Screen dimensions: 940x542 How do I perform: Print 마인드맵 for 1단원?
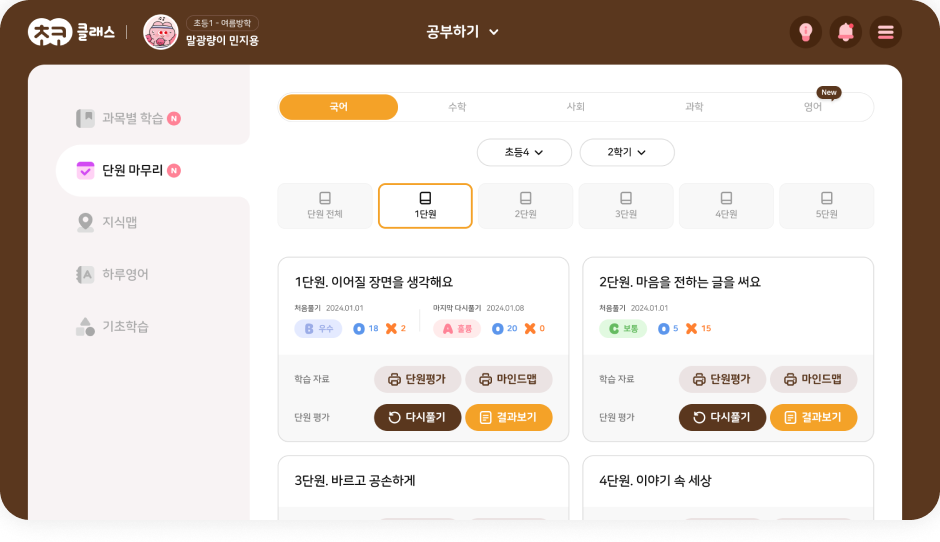click(x=509, y=379)
